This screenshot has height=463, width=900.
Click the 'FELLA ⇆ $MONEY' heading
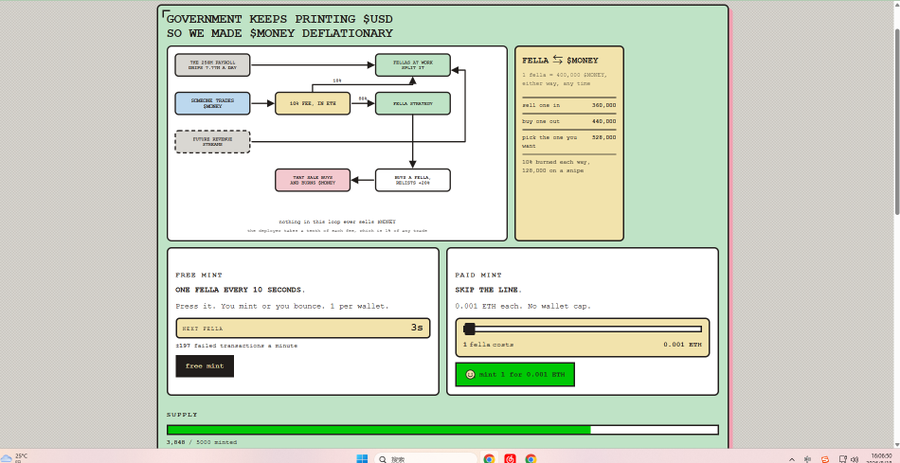[560, 60]
